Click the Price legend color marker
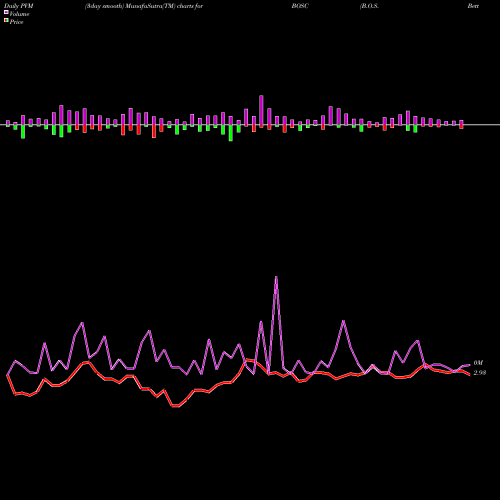Viewport: 500px width, 500px height. point(6,21)
